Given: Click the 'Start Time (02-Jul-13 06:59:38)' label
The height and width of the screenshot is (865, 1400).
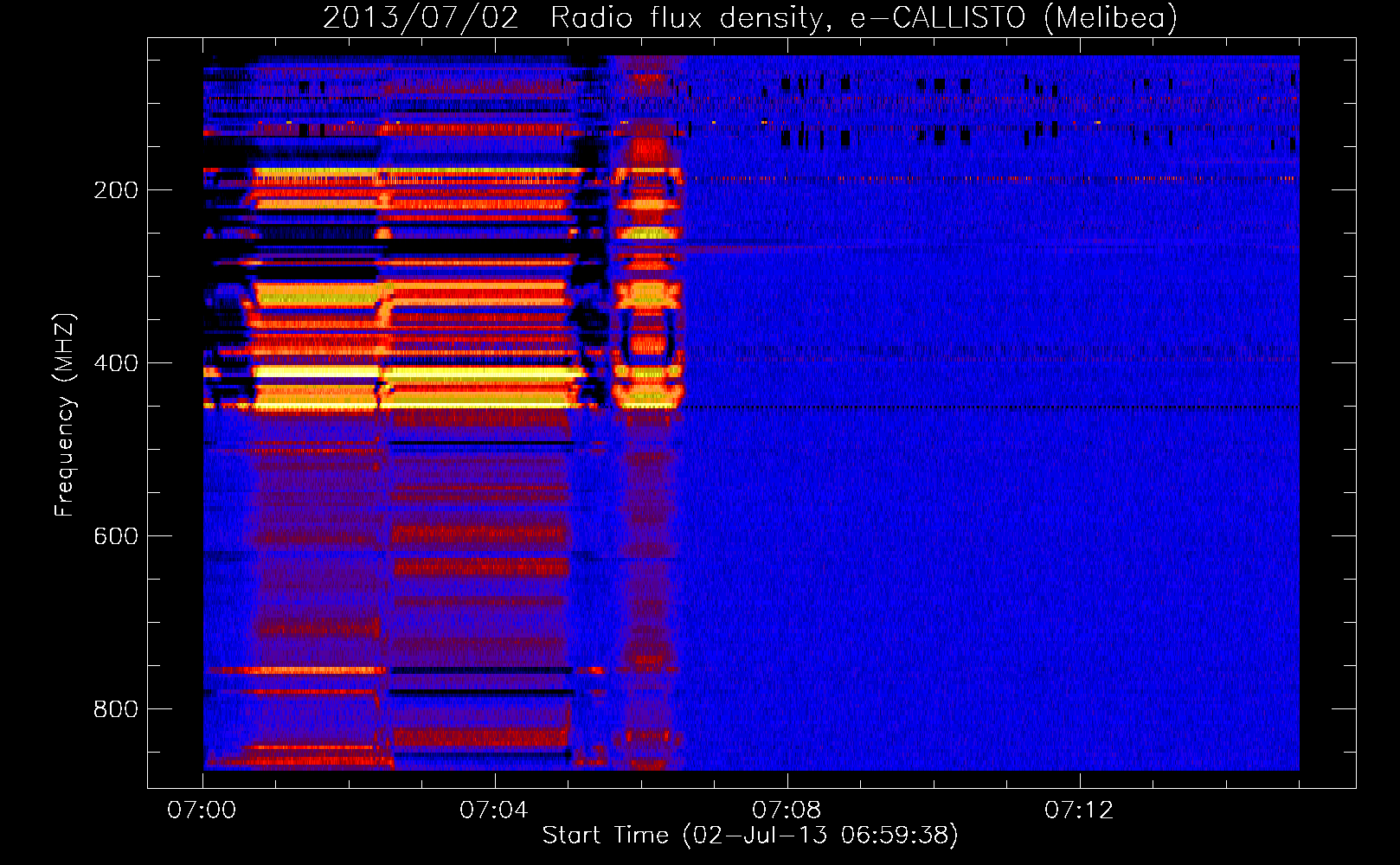Looking at the screenshot, I should pyautogui.click(x=750, y=836).
